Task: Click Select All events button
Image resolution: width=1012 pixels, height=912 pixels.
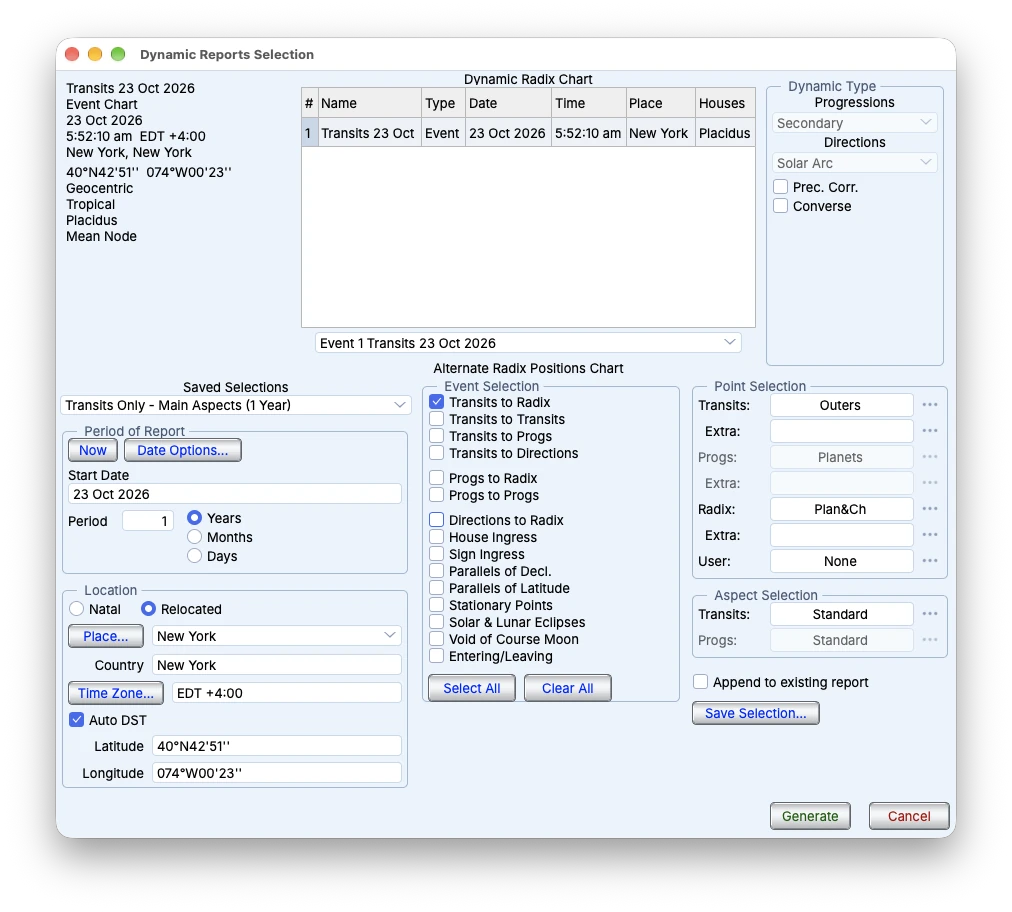Action: pos(472,688)
